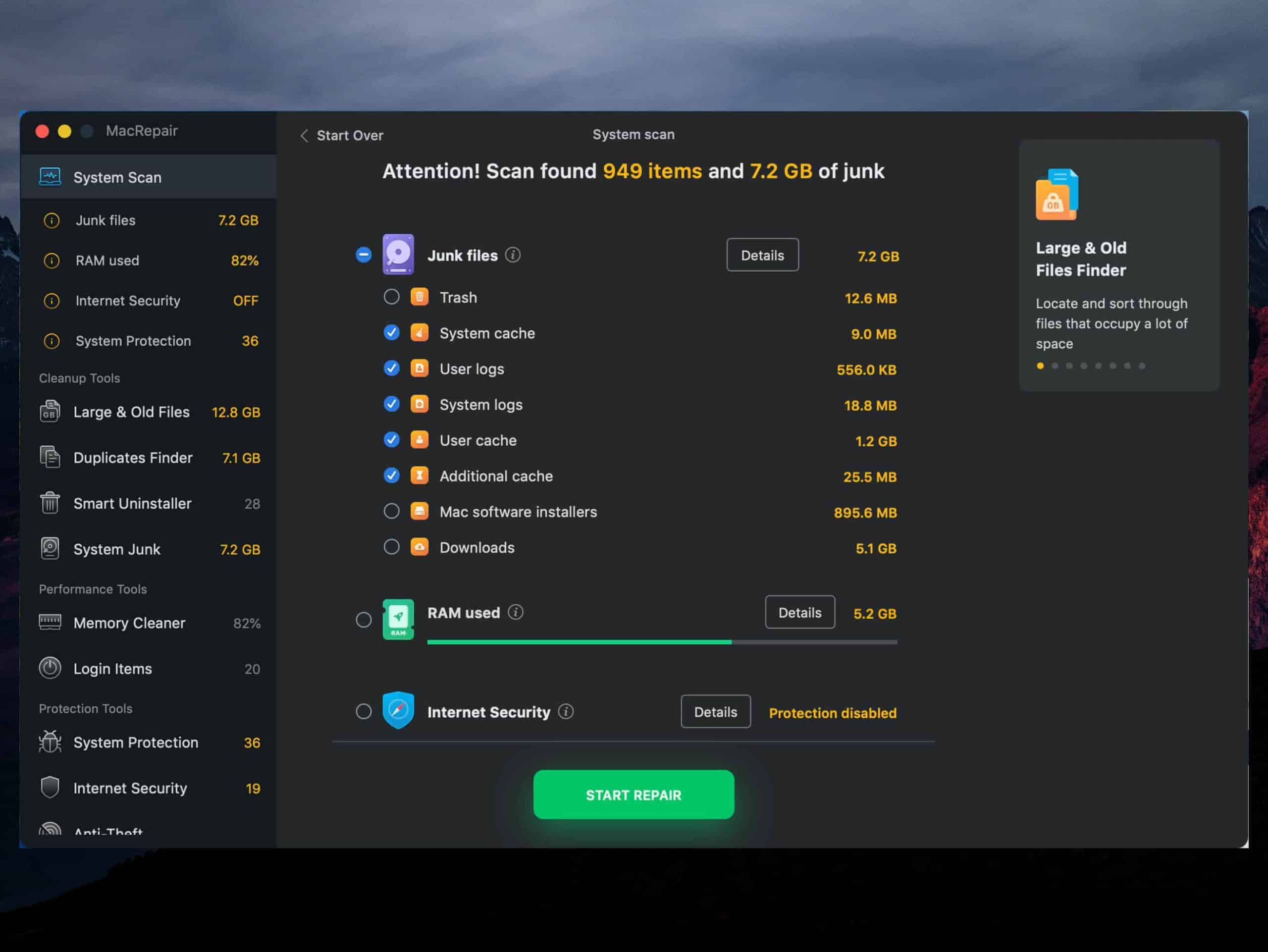Open Login Items tool

(x=149, y=669)
